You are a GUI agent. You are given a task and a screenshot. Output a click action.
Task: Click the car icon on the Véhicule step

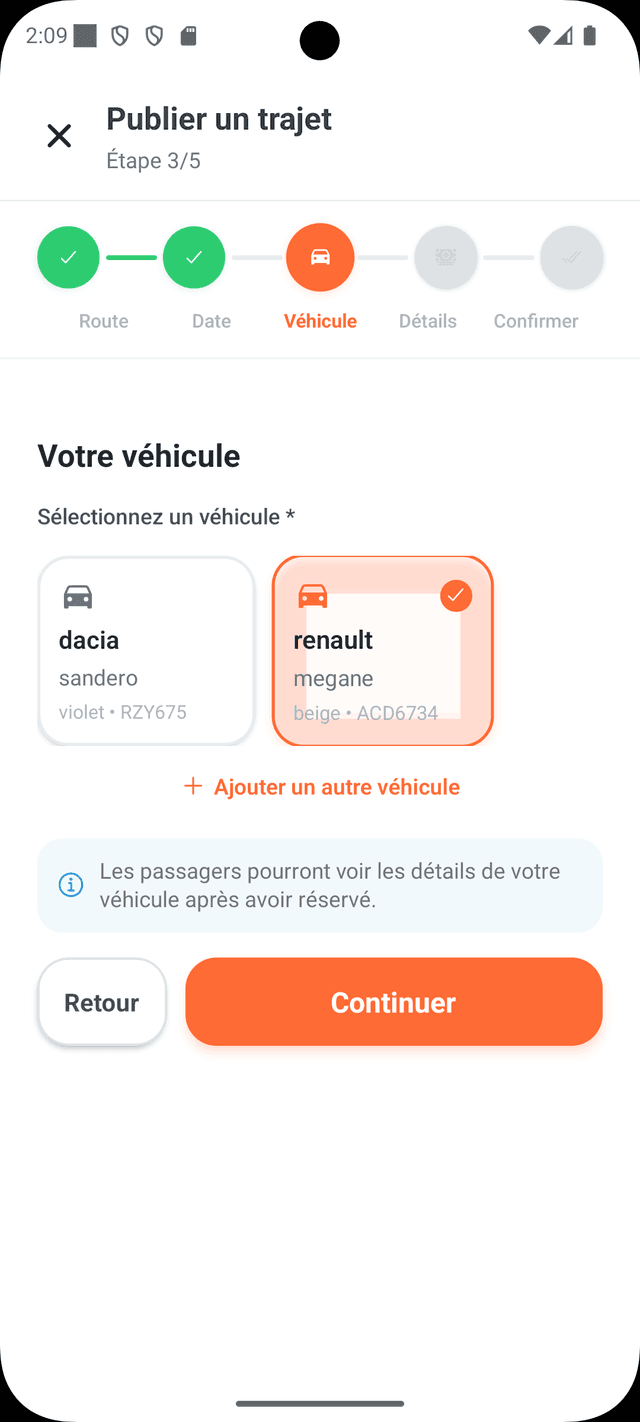(320, 257)
